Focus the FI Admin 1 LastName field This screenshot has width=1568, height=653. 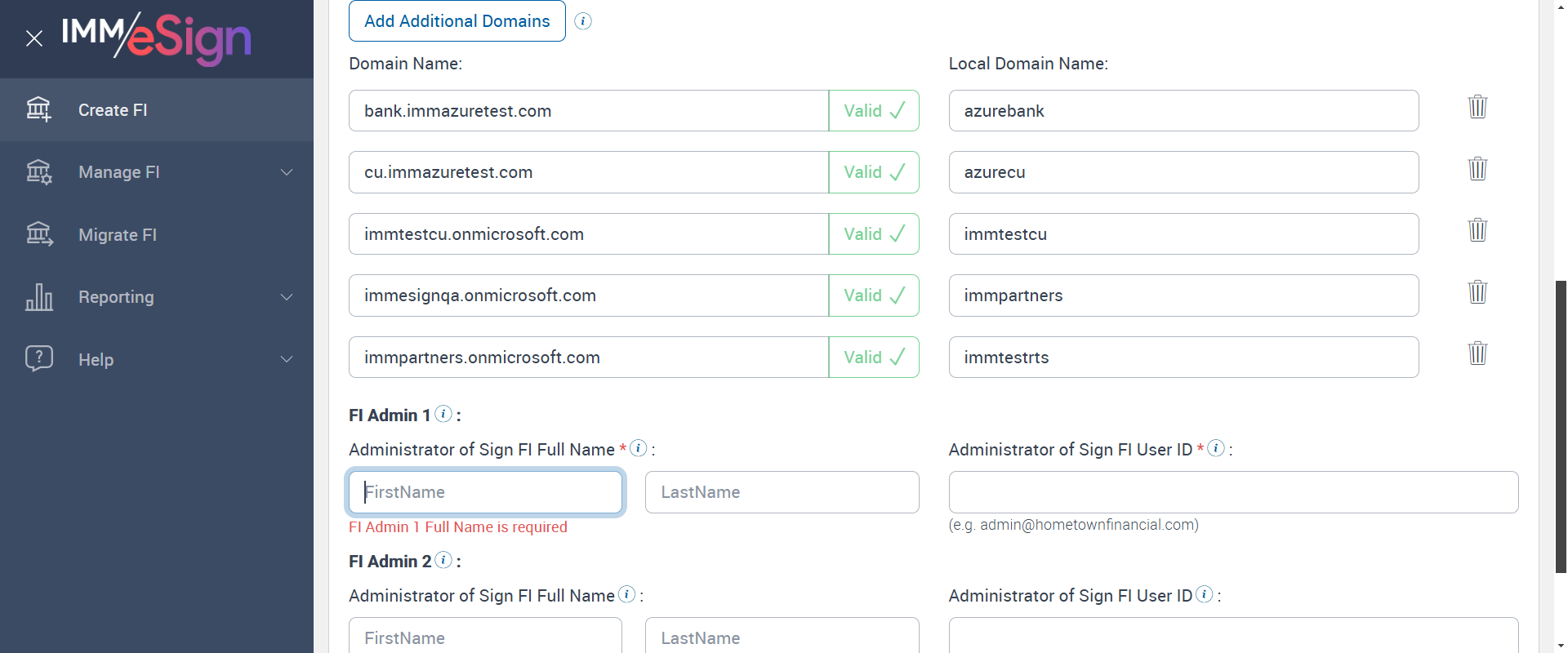tap(782, 492)
